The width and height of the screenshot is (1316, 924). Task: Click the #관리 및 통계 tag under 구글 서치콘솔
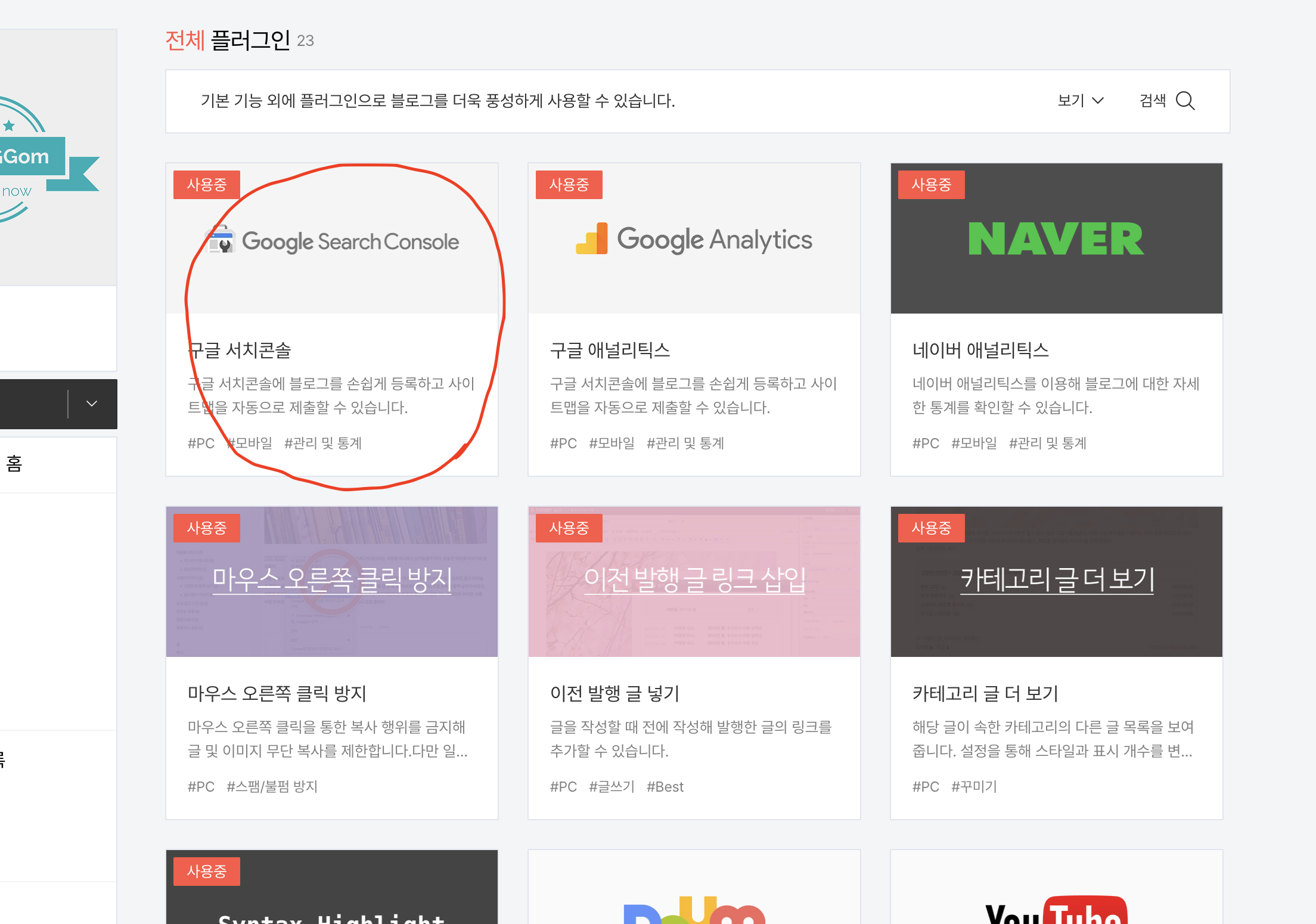point(322,443)
